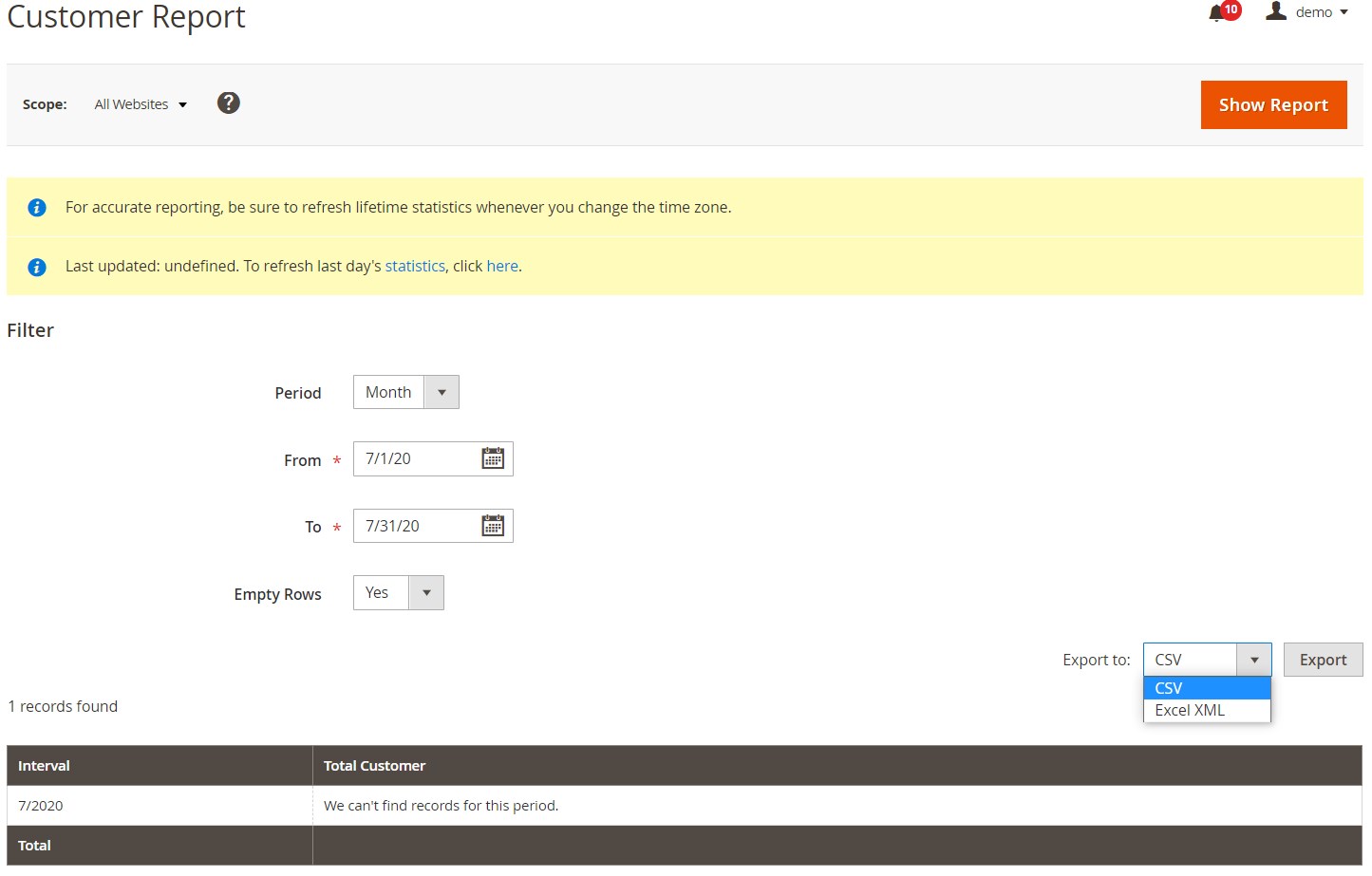
Task: Open the notifications bell icon
Action: point(1217,12)
